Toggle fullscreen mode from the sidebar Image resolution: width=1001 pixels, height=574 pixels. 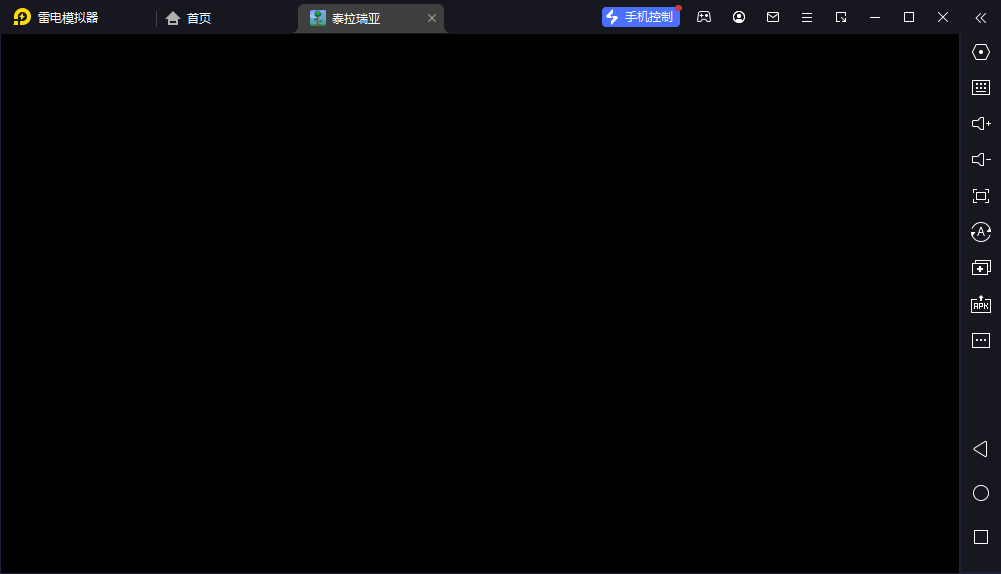point(981,196)
